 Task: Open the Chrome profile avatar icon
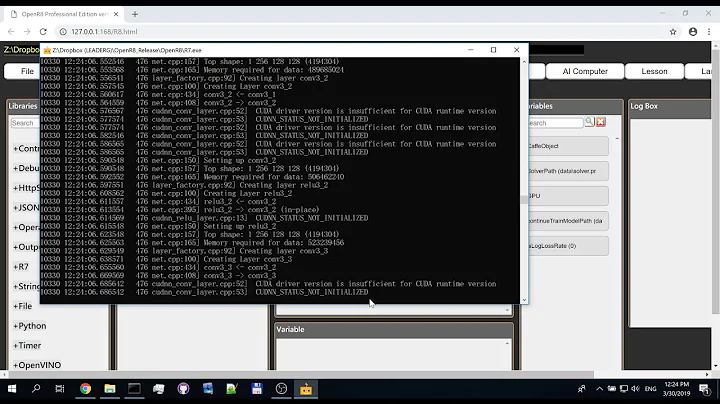[x=693, y=32]
